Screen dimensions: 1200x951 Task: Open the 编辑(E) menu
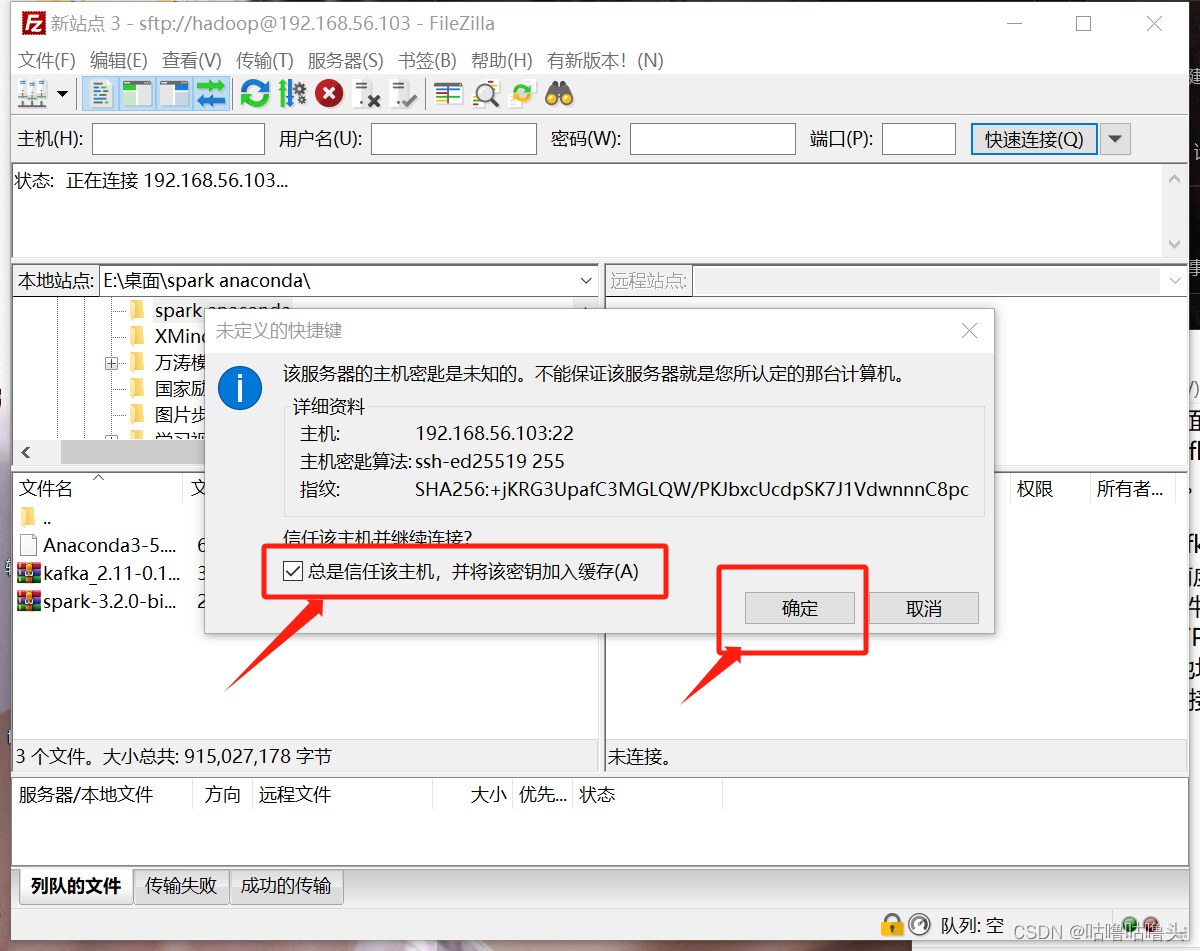tap(119, 60)
